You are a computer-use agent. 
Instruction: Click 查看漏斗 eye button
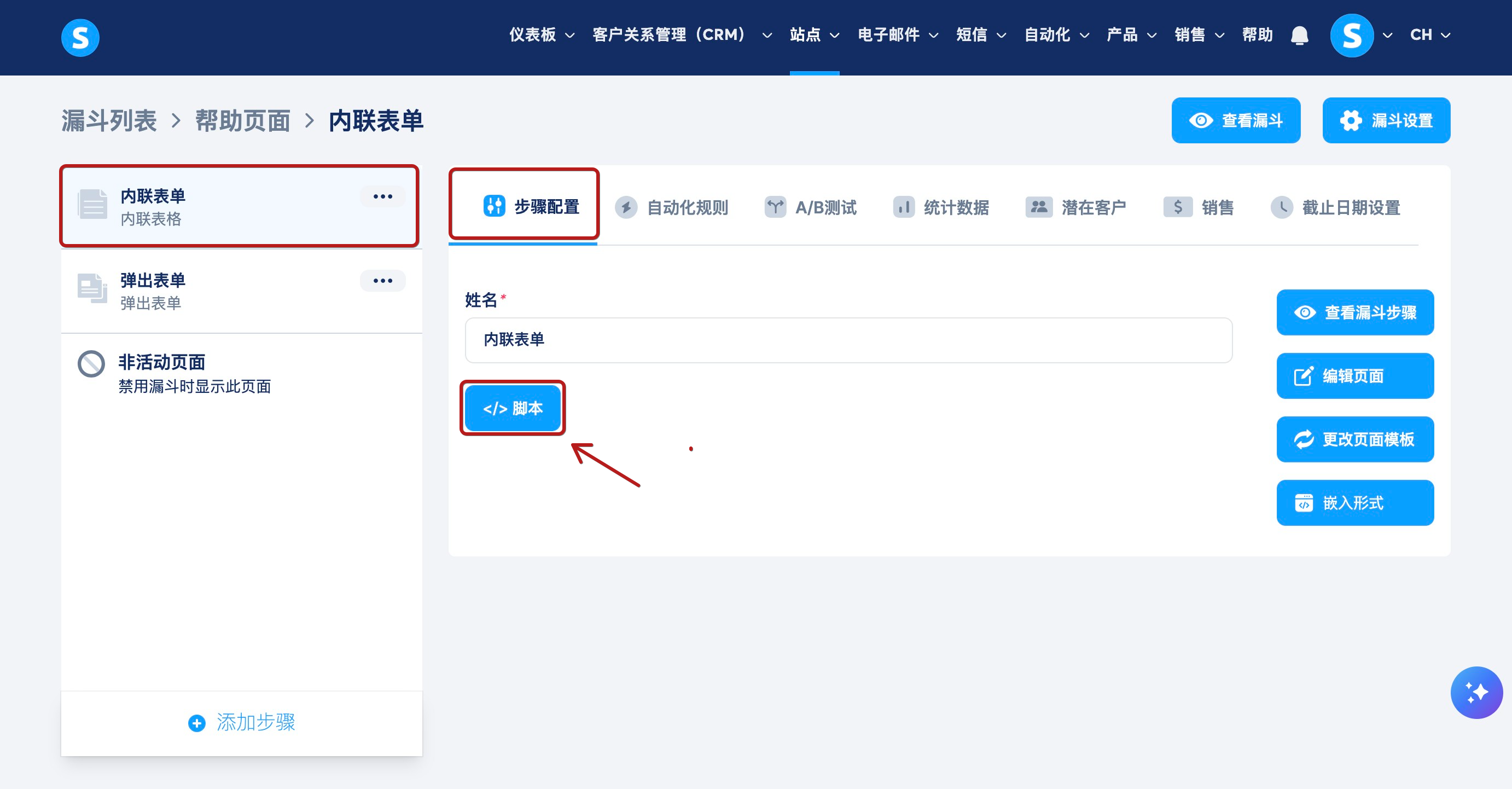(x=1236, y=120)
